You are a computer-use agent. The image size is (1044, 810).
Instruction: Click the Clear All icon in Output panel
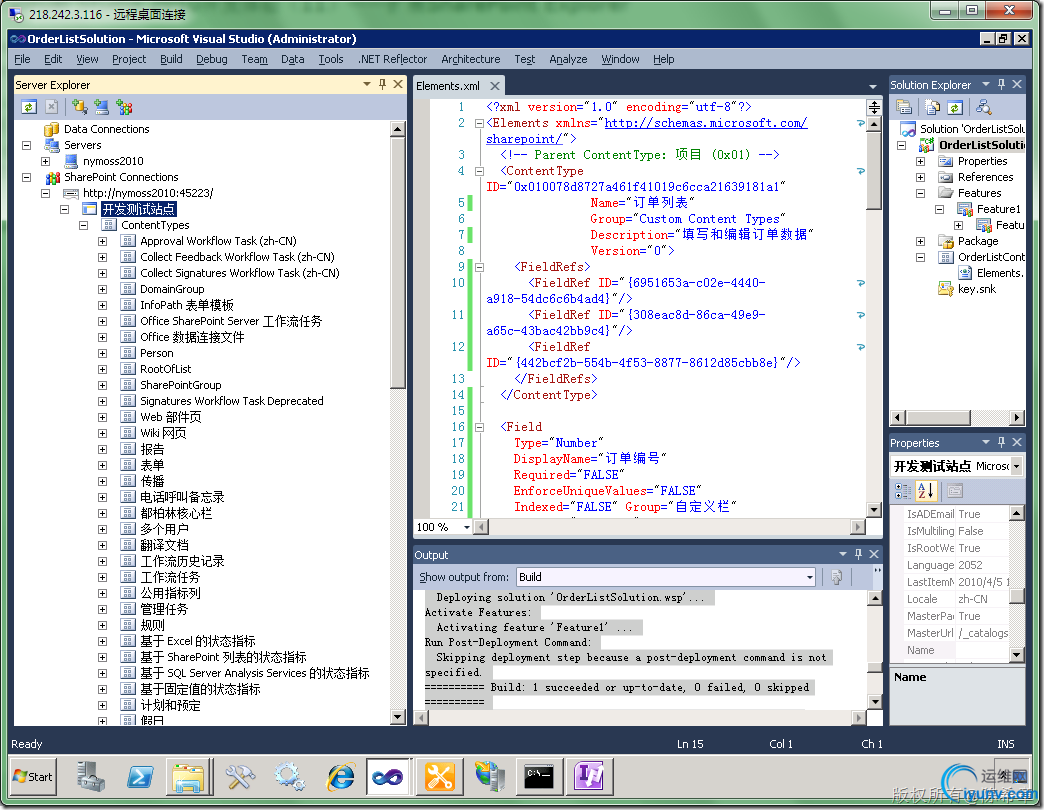click(837, 577)
